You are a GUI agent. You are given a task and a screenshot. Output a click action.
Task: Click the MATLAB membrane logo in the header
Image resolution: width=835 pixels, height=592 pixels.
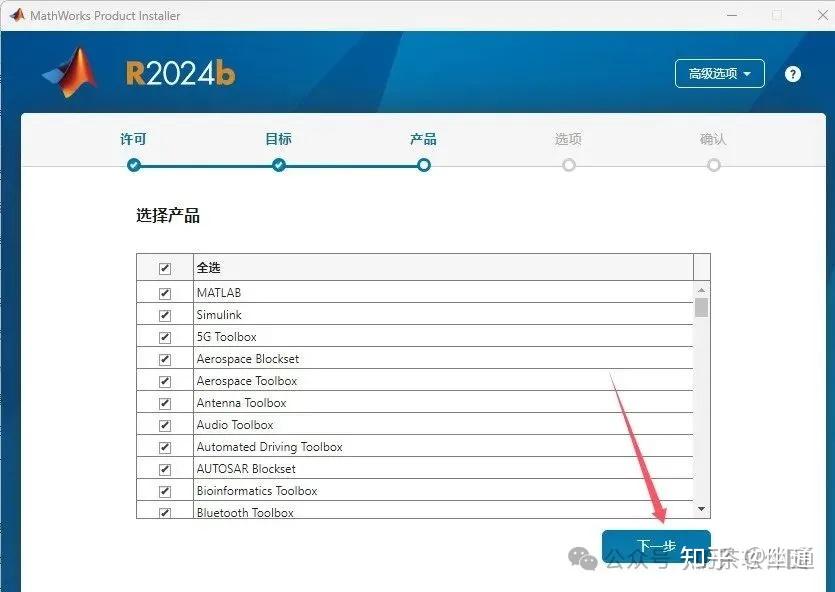(68, 75)
